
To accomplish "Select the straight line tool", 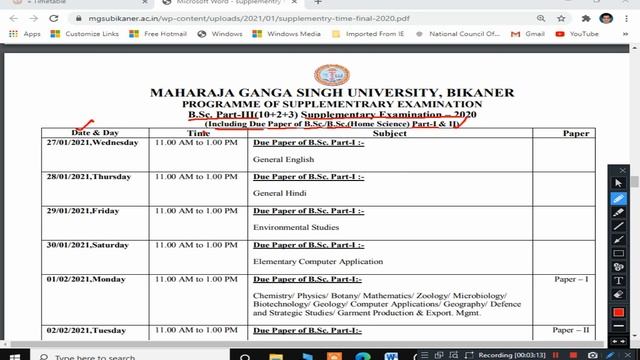I will [x=618, y=226].
